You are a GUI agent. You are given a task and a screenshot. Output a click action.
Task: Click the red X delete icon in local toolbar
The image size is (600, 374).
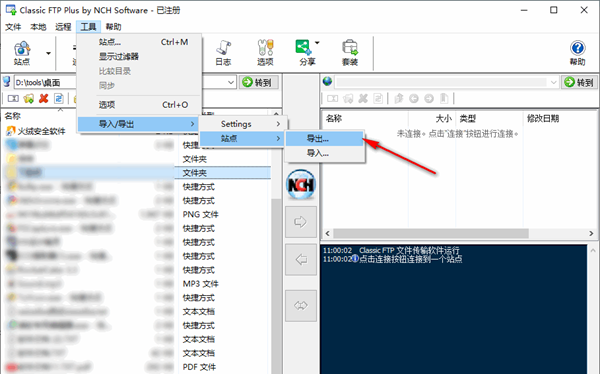coord(44,99)
